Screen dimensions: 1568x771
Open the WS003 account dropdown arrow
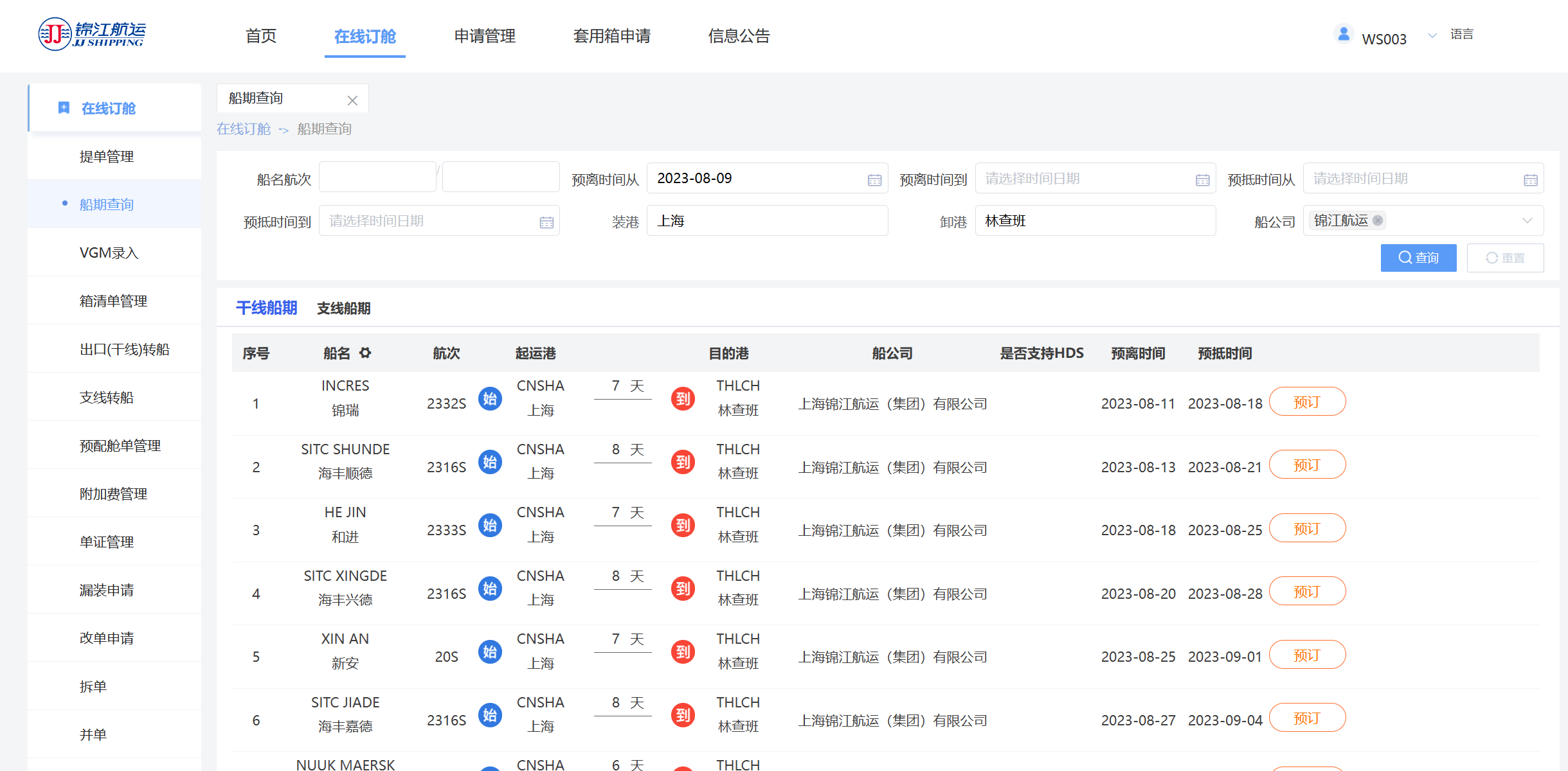coord(1432,35)
